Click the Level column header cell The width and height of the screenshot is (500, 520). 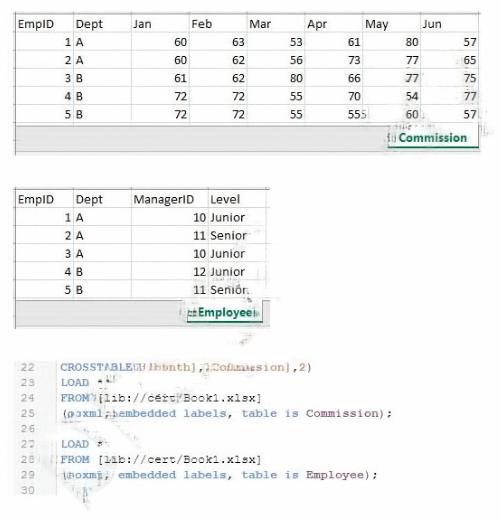click(237, 199)
